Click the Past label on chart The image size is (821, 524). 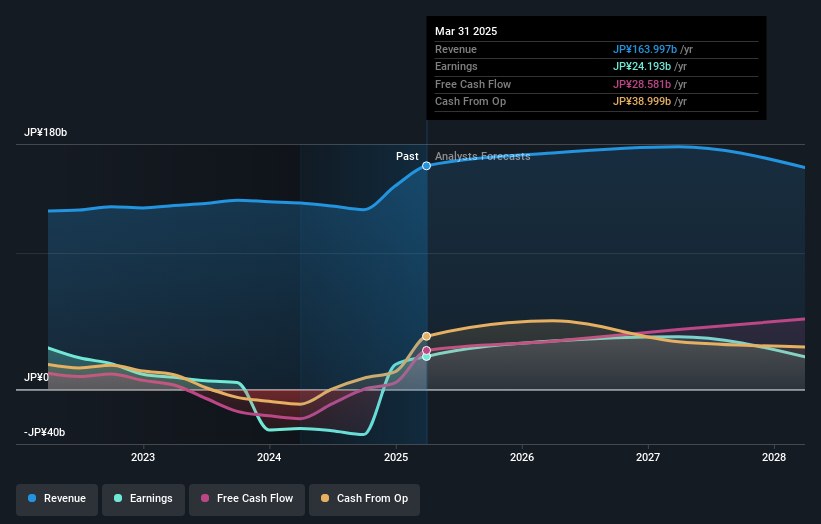click(407, 156)
